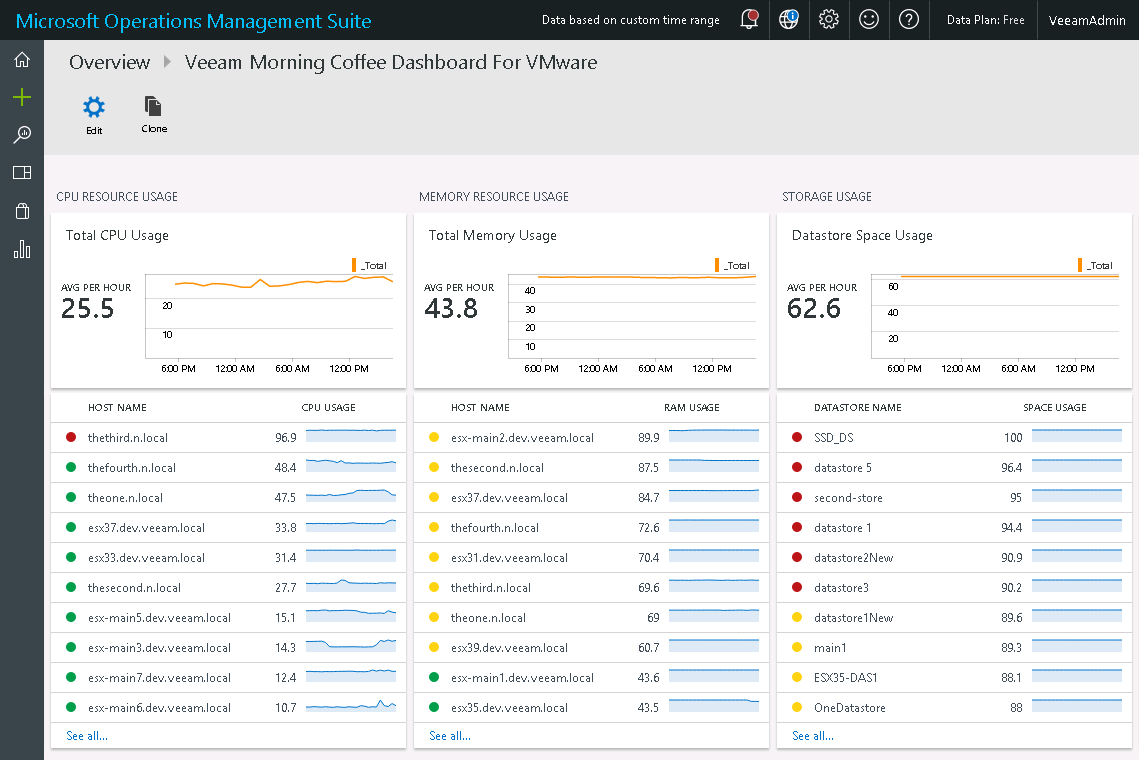Select esx-main3.dev.veeam.local host row
The image size is (1139, 760).
point(228,647)
